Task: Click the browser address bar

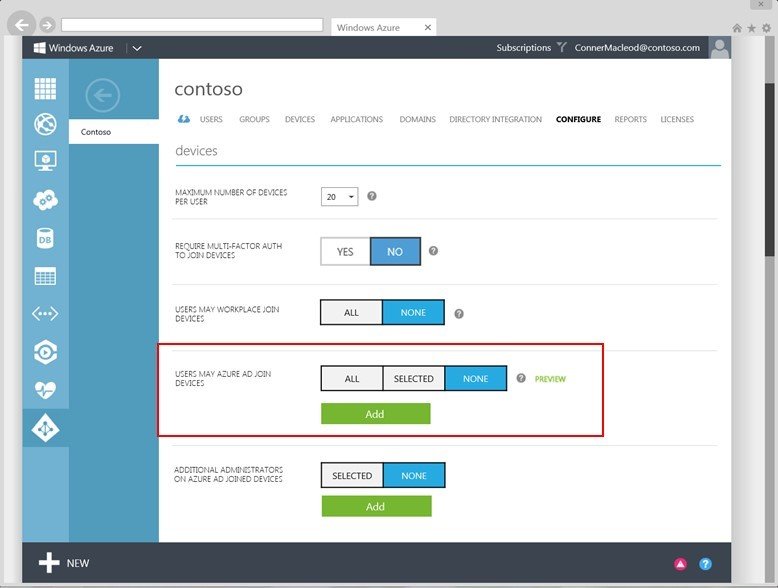Action: (192, 24)
